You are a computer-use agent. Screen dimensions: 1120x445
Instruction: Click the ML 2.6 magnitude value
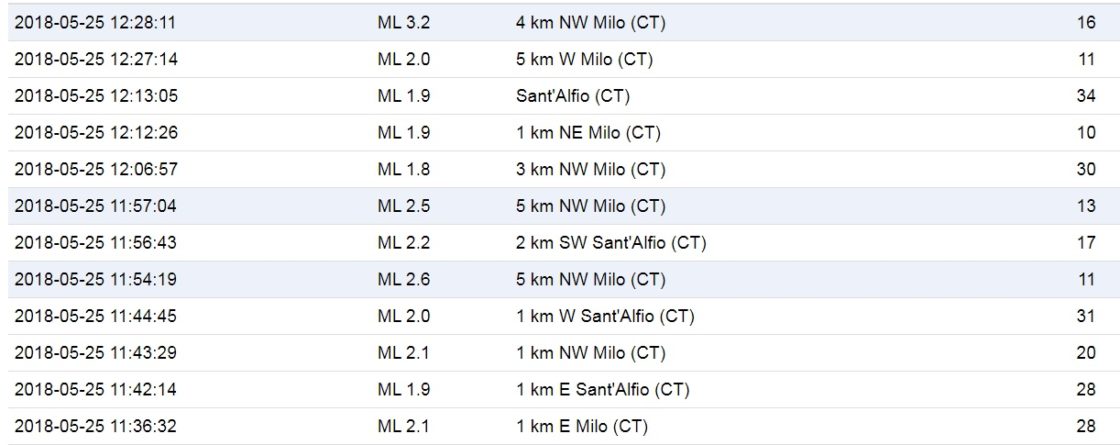[404, 279]
